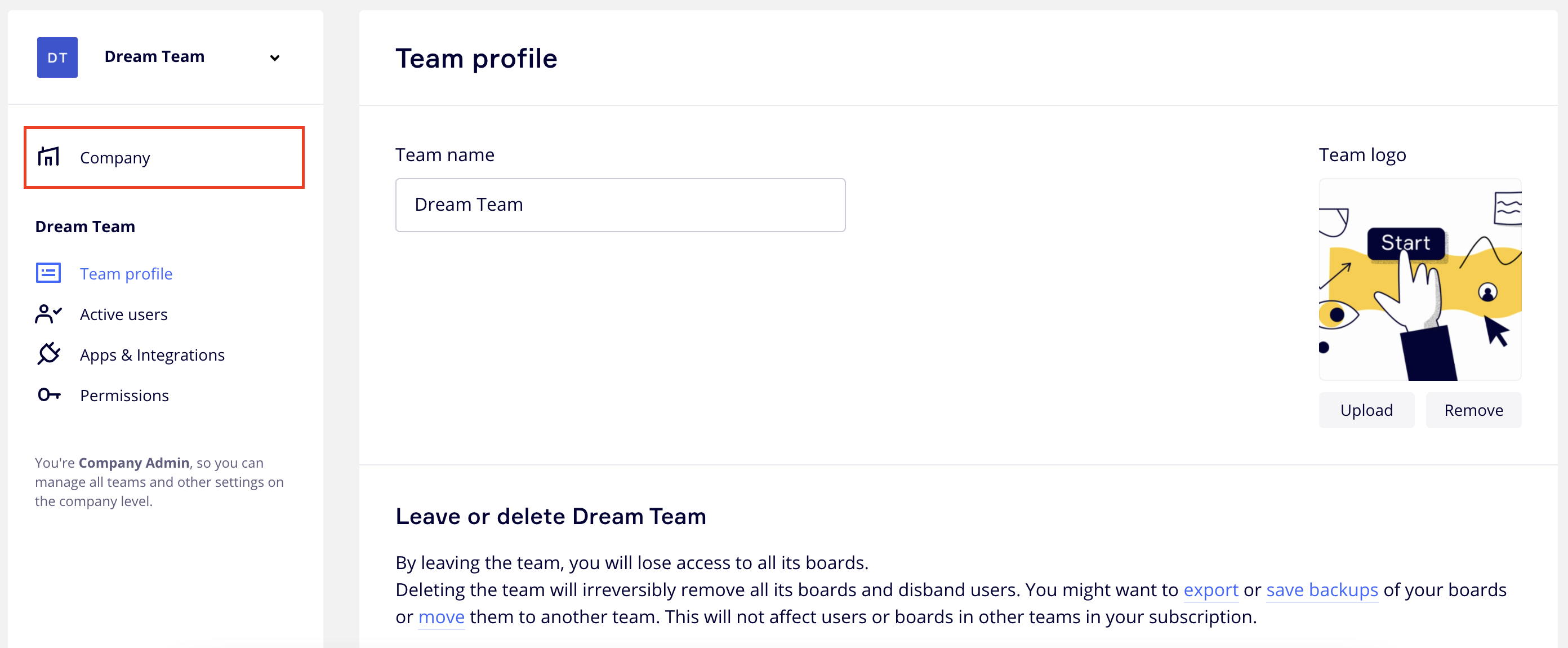Click the Permissions key icon

point(48,395)
